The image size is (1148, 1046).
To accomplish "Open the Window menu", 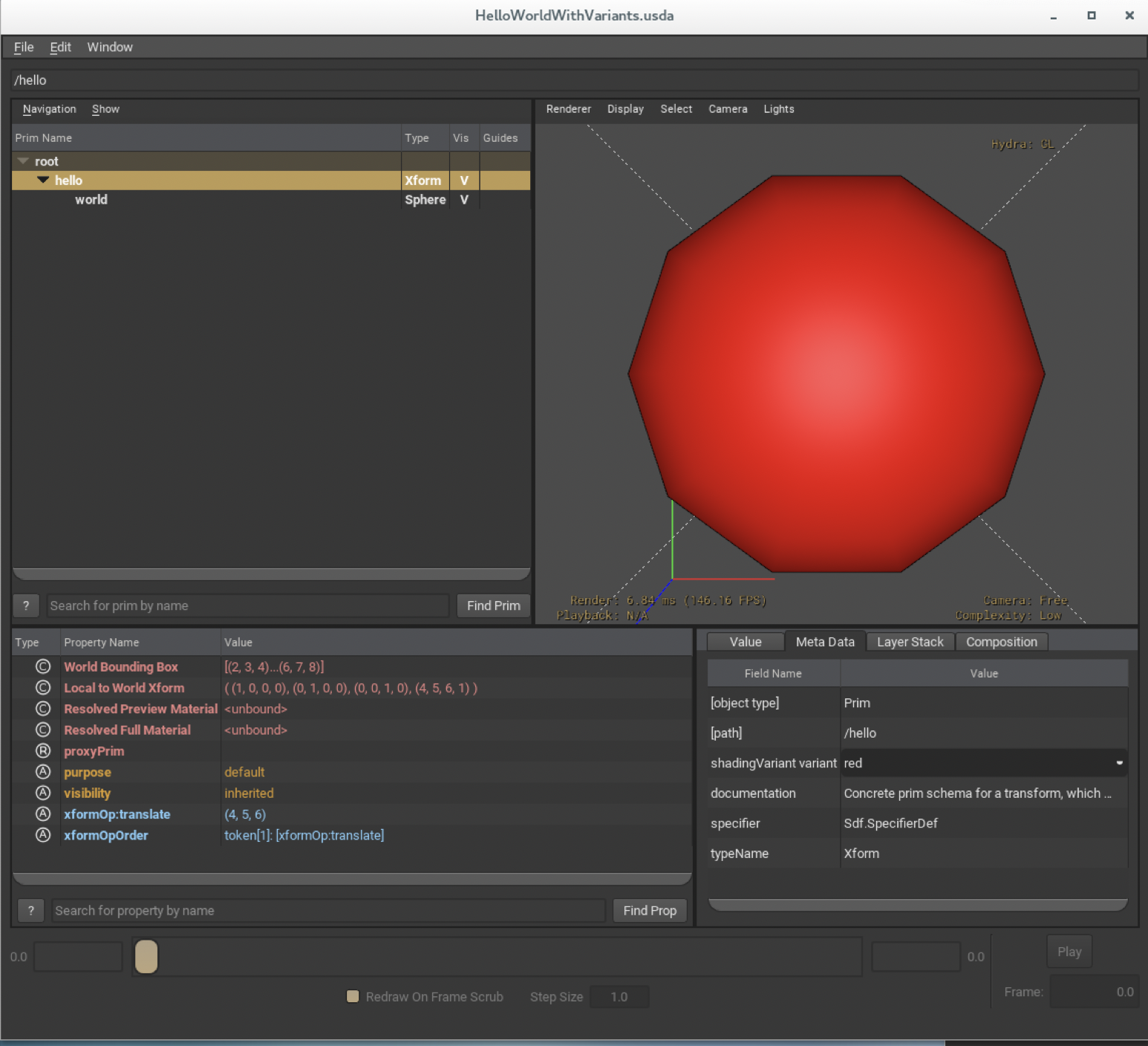I will click(x=110, y=47).
